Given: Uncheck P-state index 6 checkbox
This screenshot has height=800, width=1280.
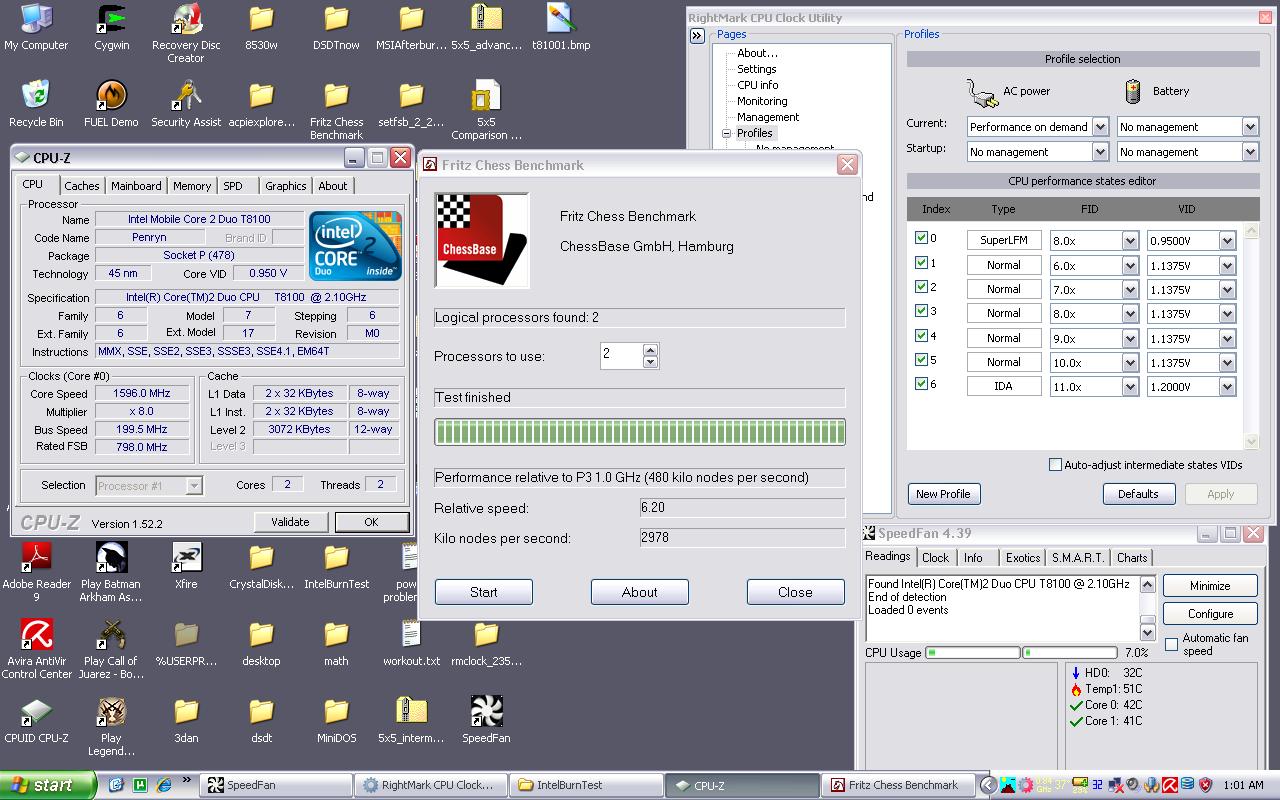Looking at the screenshot, I should tap(921, 384).
